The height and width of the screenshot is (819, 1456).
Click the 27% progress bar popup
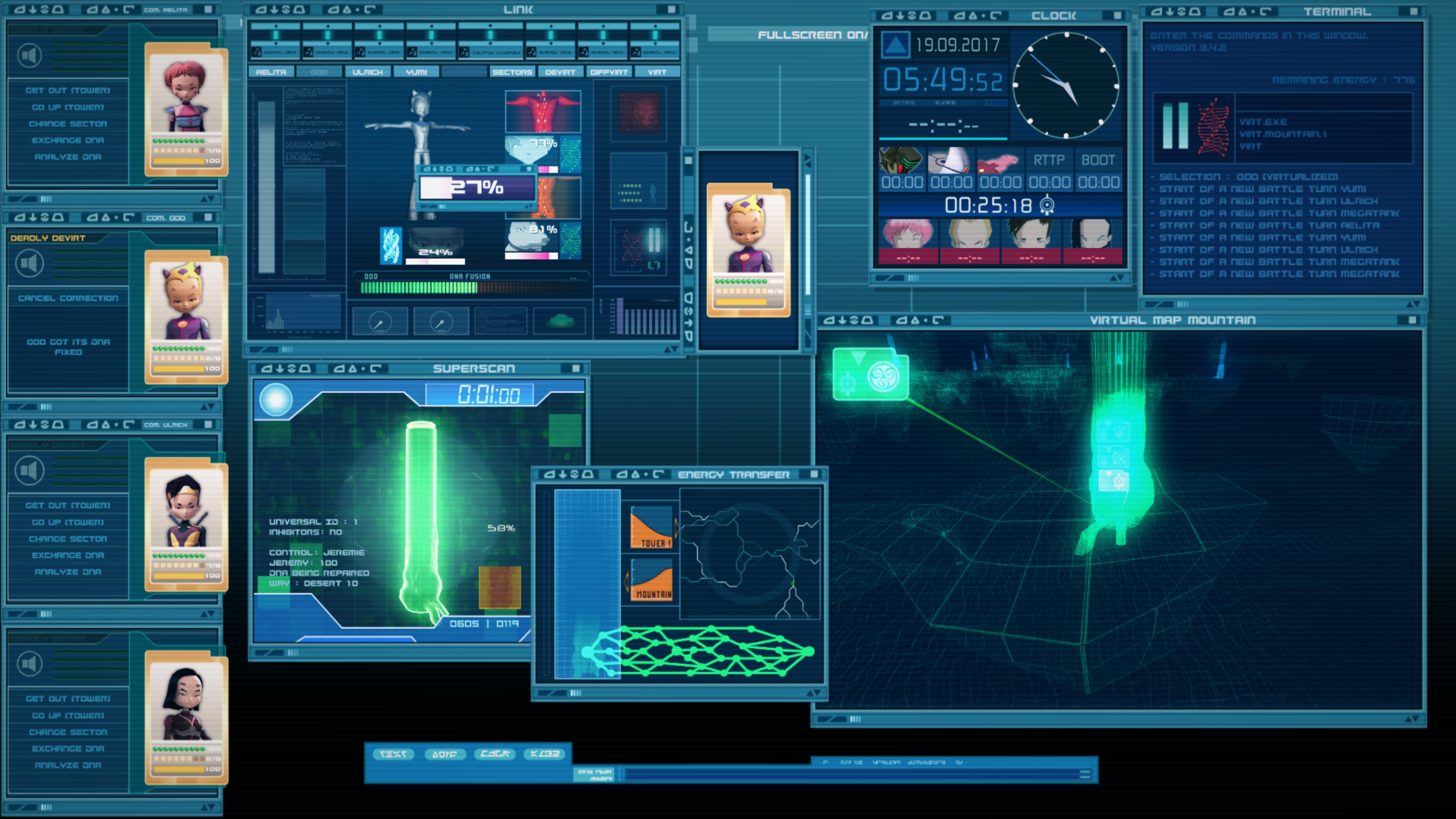477,187
